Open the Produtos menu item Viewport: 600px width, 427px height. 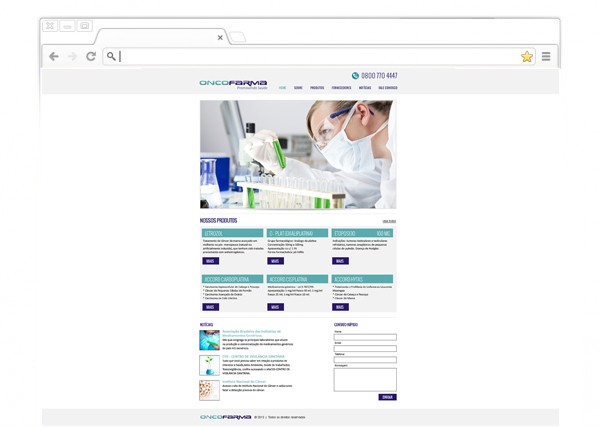tap(317, 88)
